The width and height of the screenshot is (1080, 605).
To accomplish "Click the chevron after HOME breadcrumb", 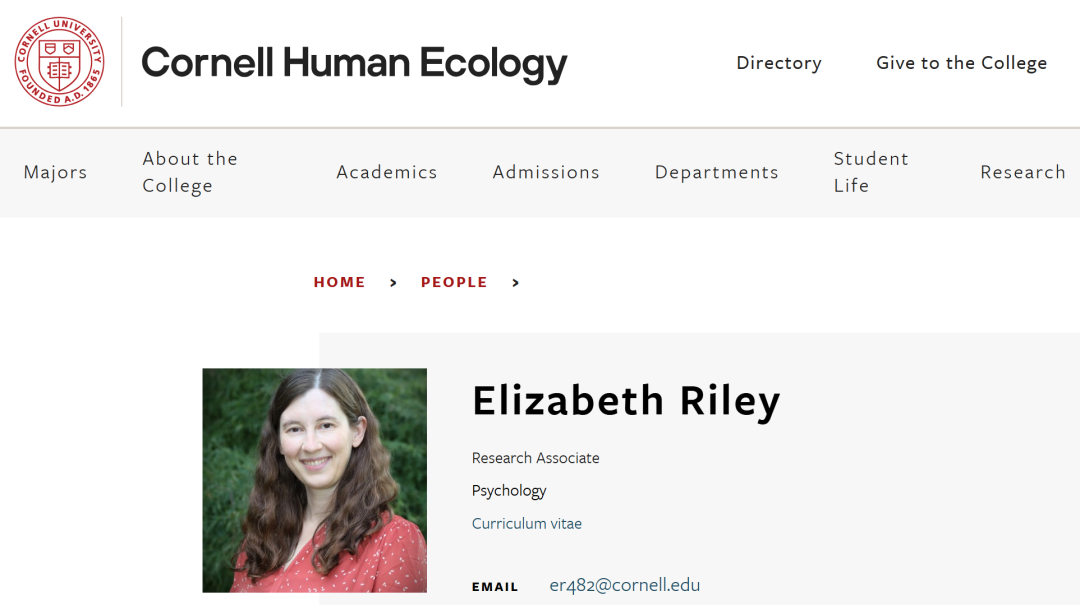I will [393, 283].
